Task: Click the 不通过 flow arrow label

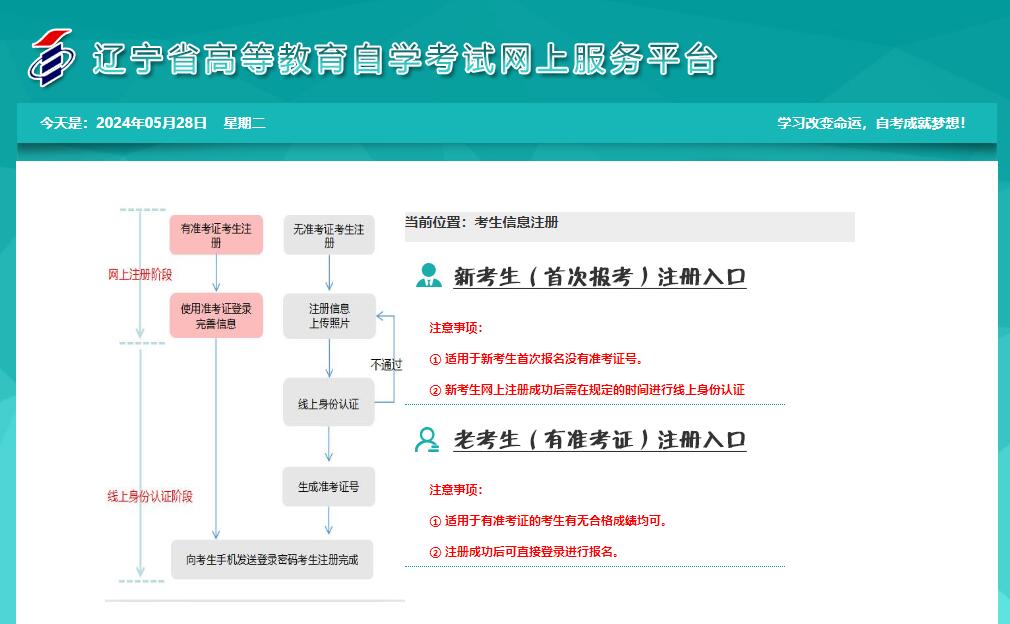Action: (x=387, y=365)
